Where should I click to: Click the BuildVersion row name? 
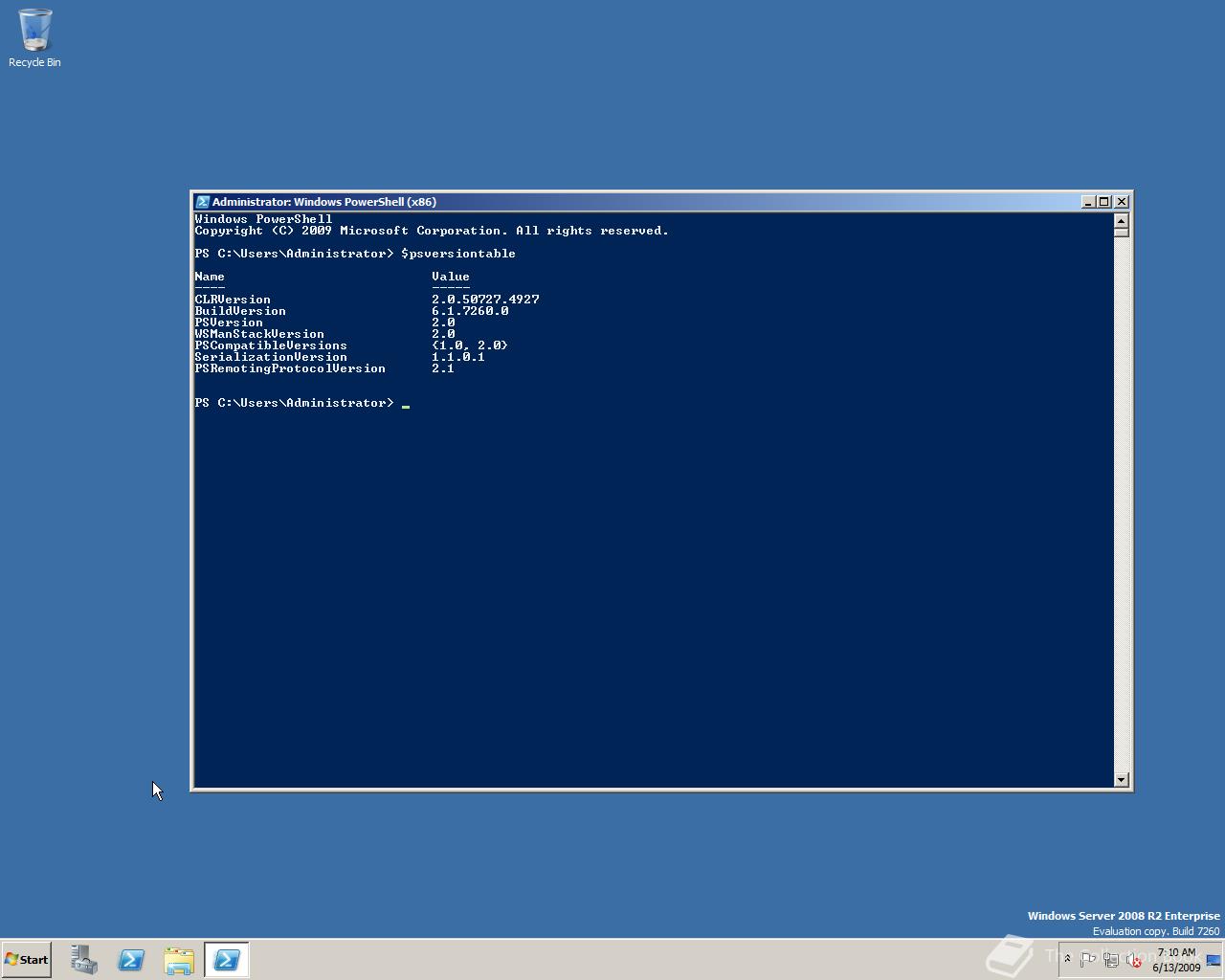240,311
